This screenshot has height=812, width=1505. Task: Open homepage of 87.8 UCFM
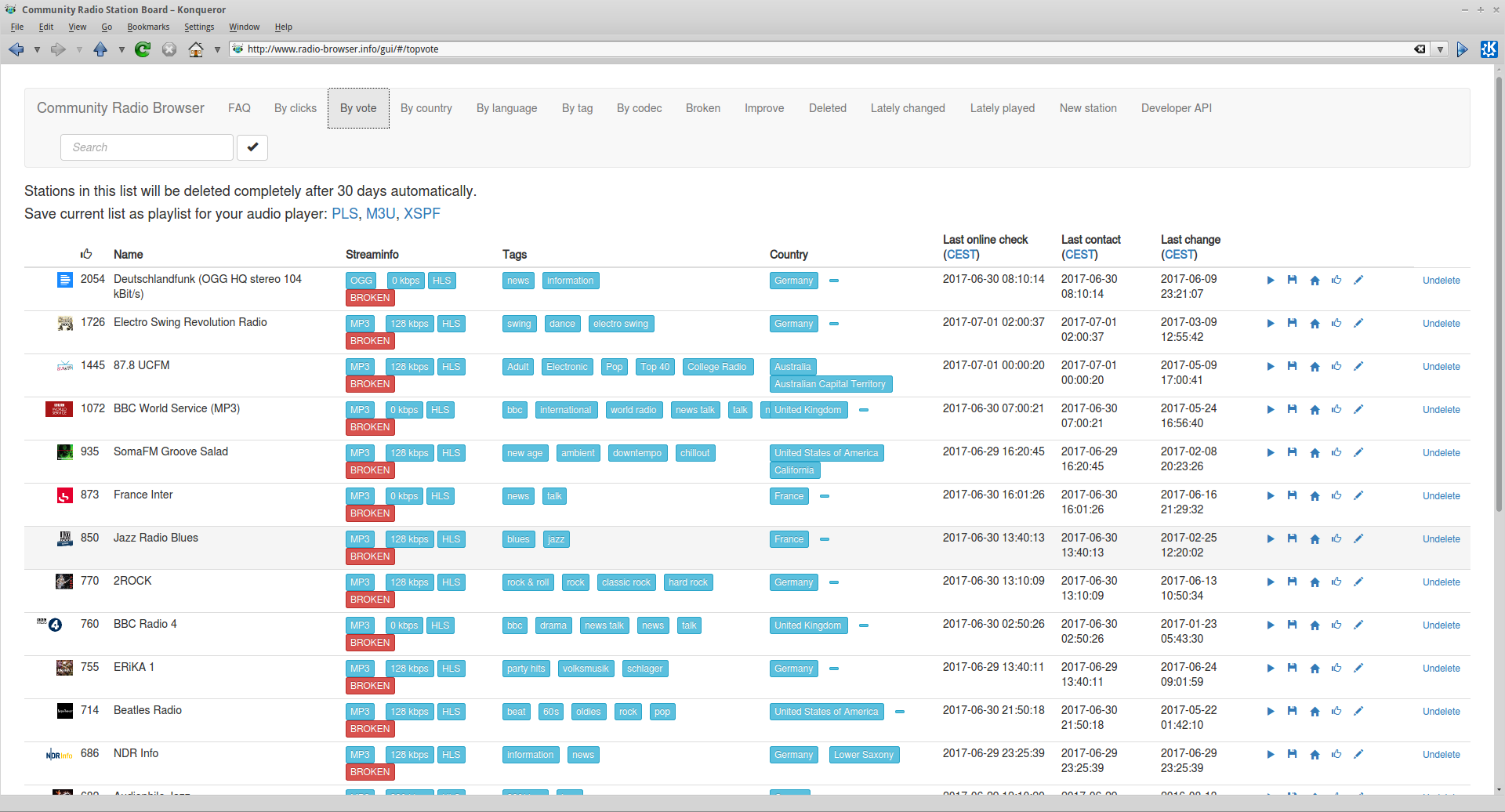pyautogui.click(x=1315, y=367)
